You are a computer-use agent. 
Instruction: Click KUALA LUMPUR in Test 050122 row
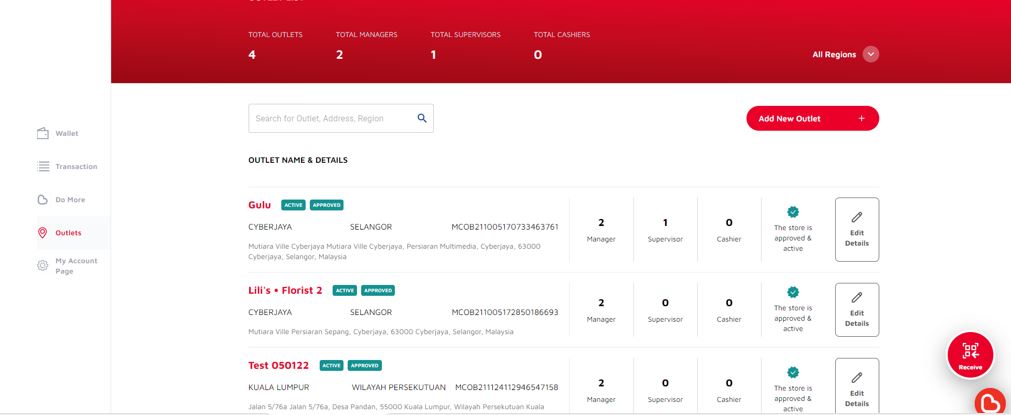click(x=279, y=387)
